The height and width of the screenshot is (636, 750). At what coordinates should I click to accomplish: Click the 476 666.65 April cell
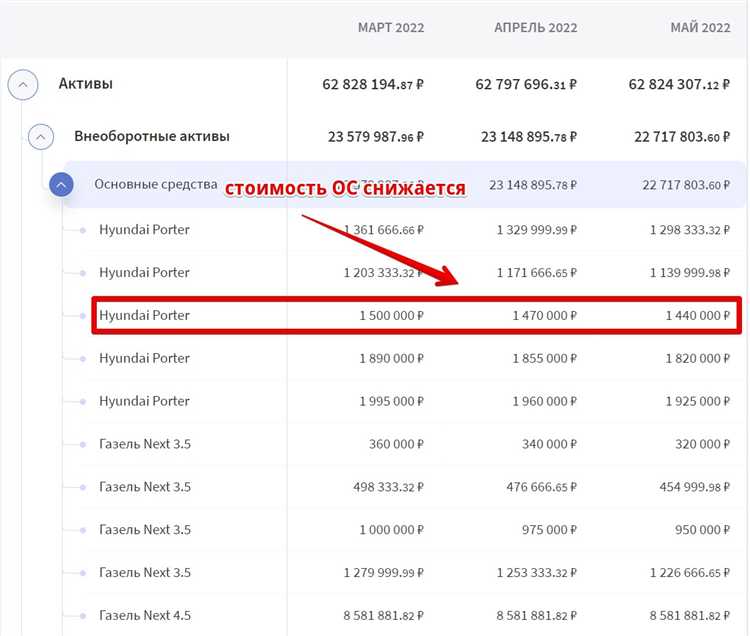[x=541, y=487]
